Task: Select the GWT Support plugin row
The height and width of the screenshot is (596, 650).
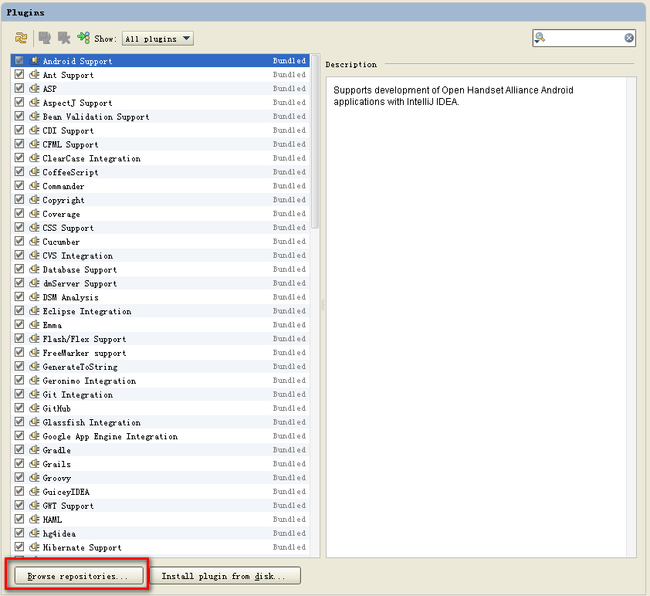Action: tap(160, 505)
